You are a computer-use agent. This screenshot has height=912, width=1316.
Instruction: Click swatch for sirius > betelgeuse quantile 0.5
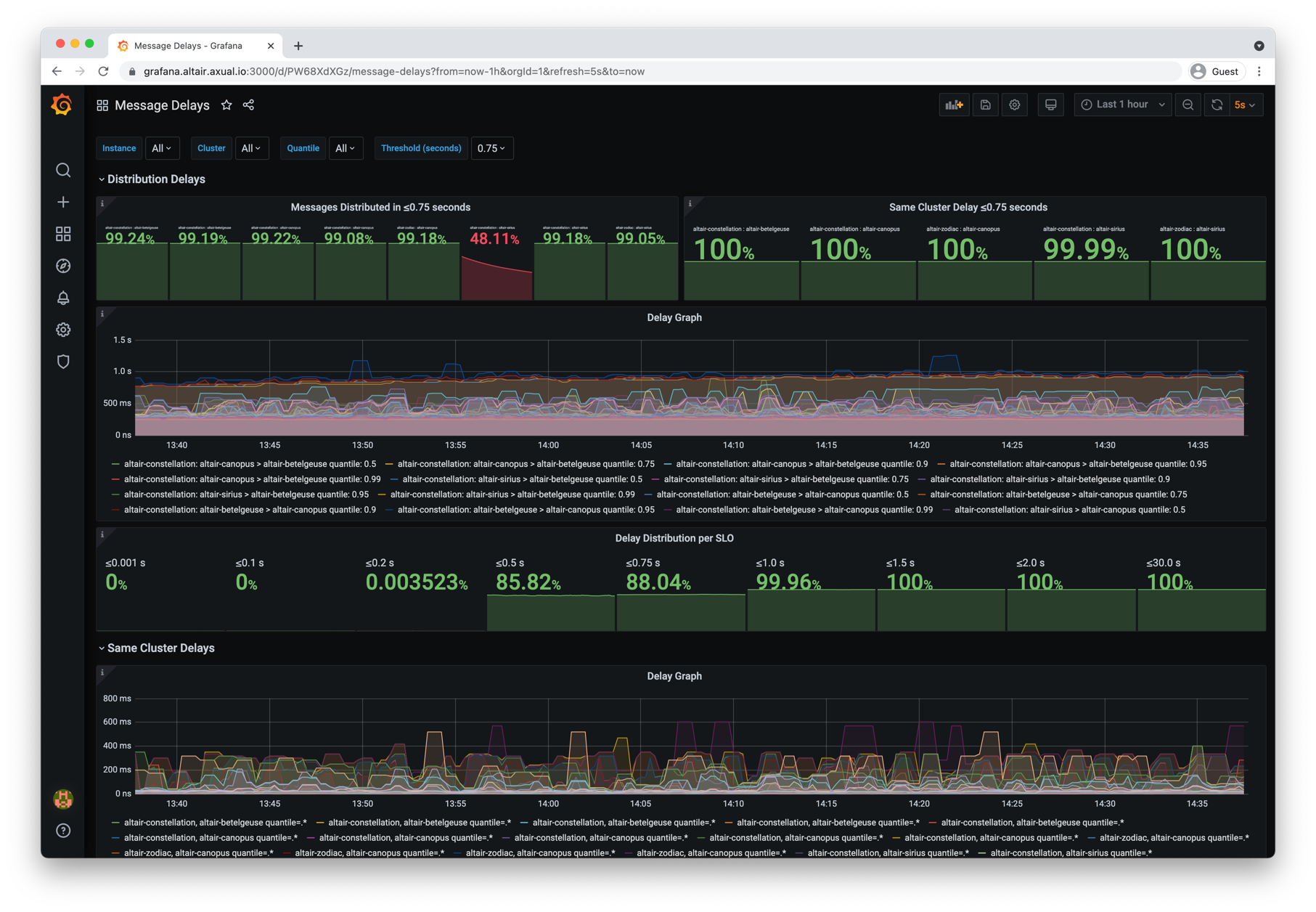point(394,479)
